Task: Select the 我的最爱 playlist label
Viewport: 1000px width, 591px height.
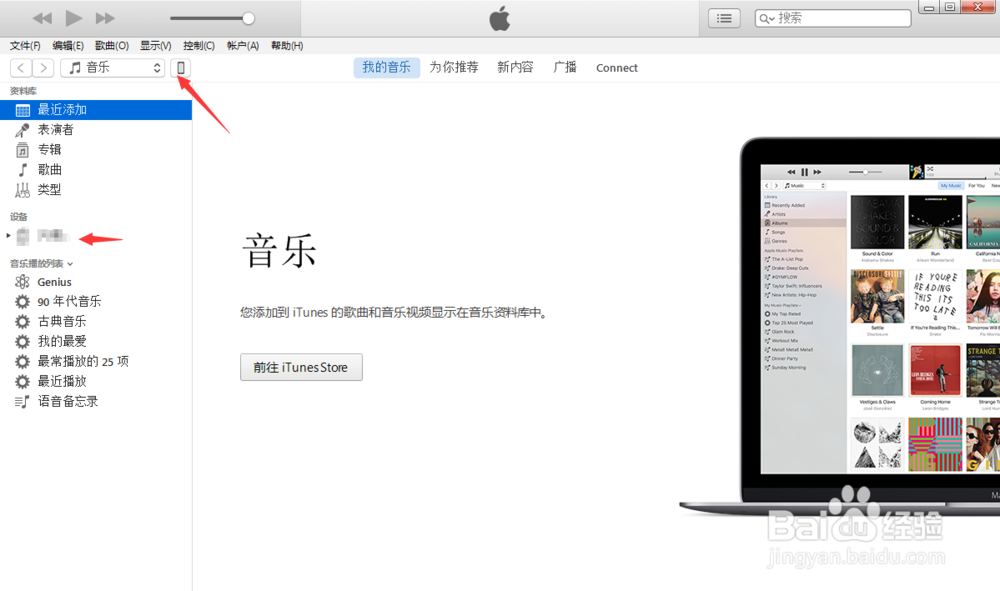Action: [61, 342]
